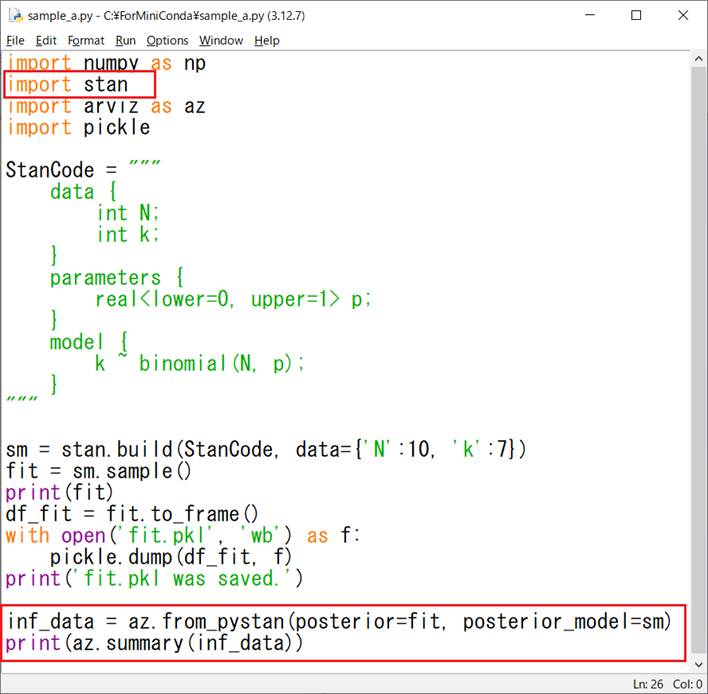The width and height of the screenshot is (708, 694).
Task: Click the IDLE file icon in title bar
Action: (15, 16)
